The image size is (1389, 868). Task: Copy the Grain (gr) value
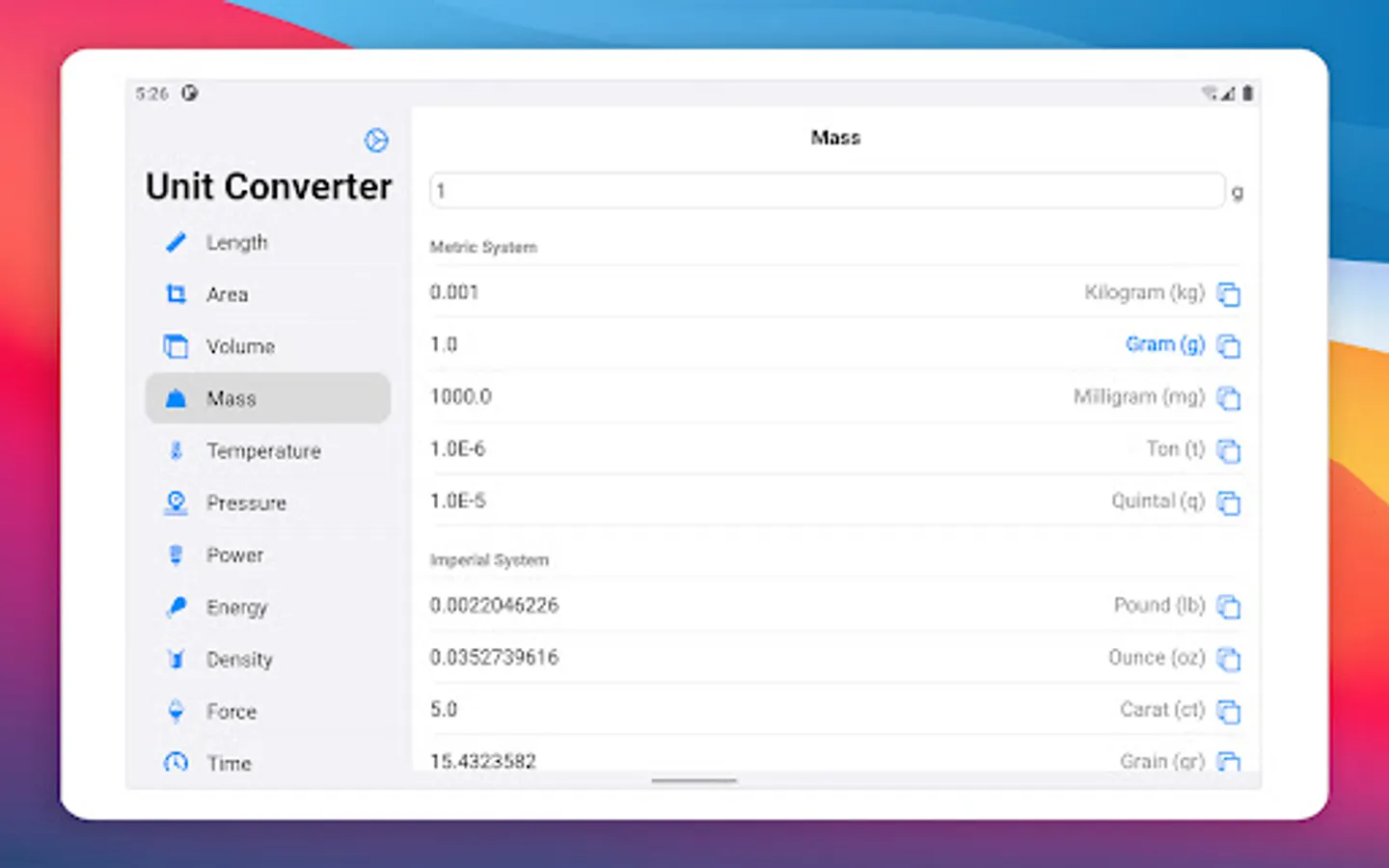pyautogui.click(x=1229, y=760)
